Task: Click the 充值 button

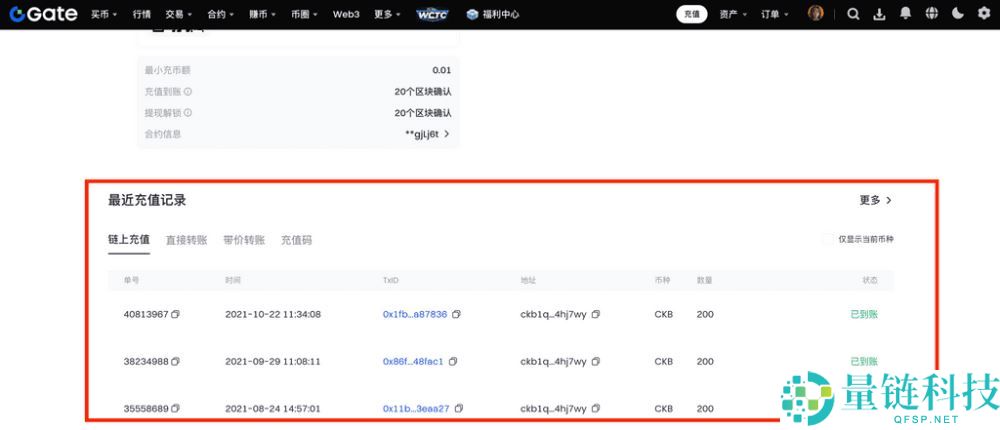Action: click(x=691, y=14)
